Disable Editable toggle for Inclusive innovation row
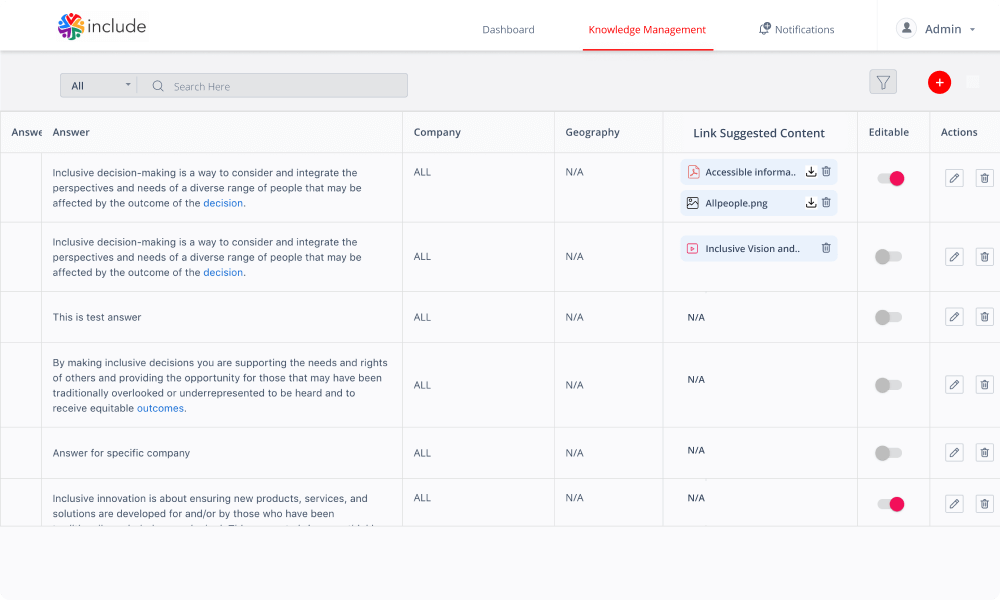 (x=890, y=504)
